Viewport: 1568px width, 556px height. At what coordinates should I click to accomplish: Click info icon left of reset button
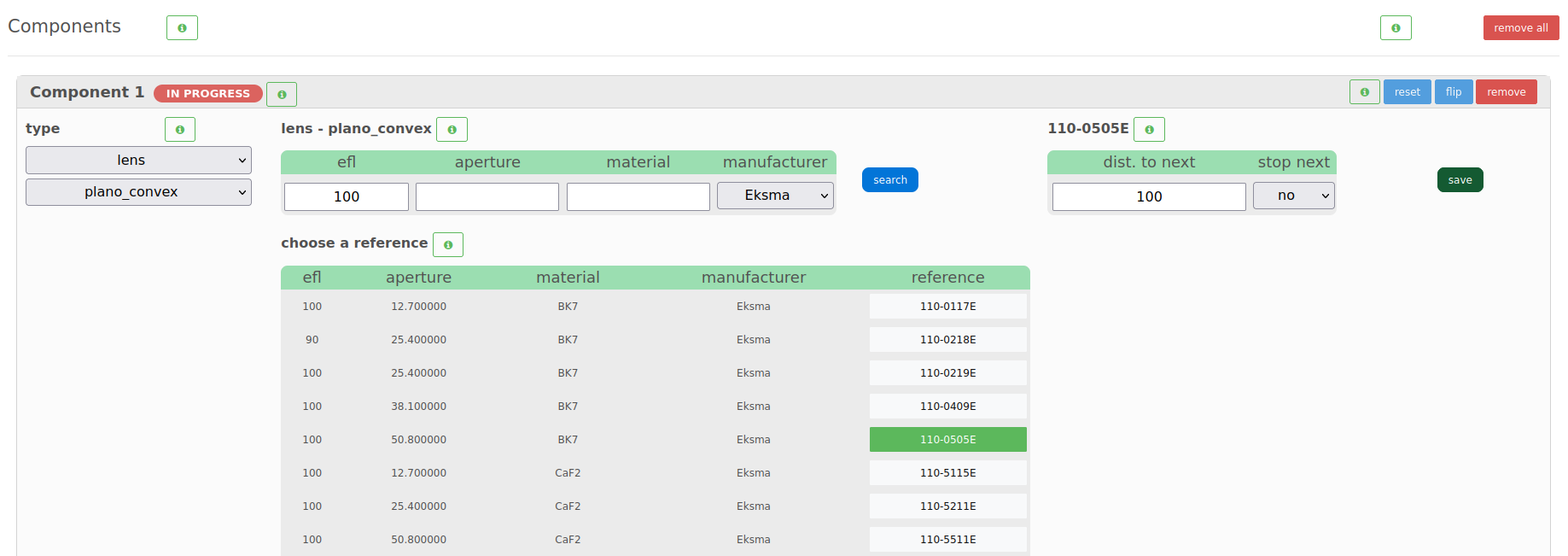tap(1364, 91)
